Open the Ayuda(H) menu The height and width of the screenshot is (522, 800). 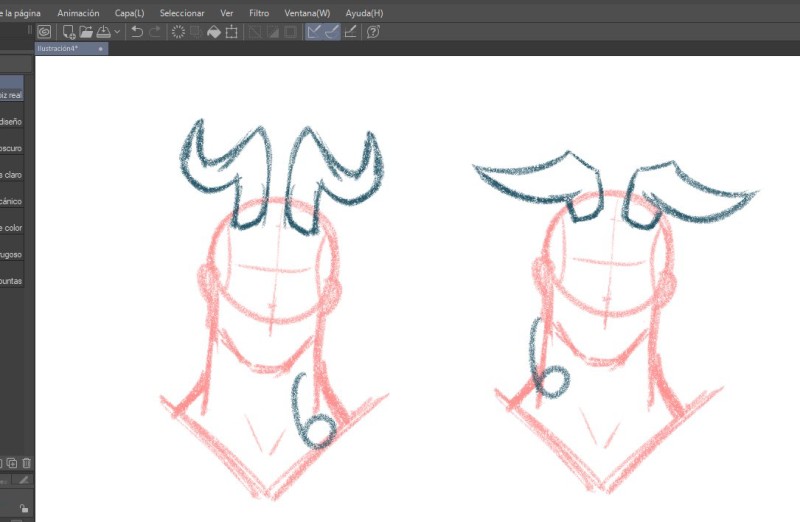point(364,13)
